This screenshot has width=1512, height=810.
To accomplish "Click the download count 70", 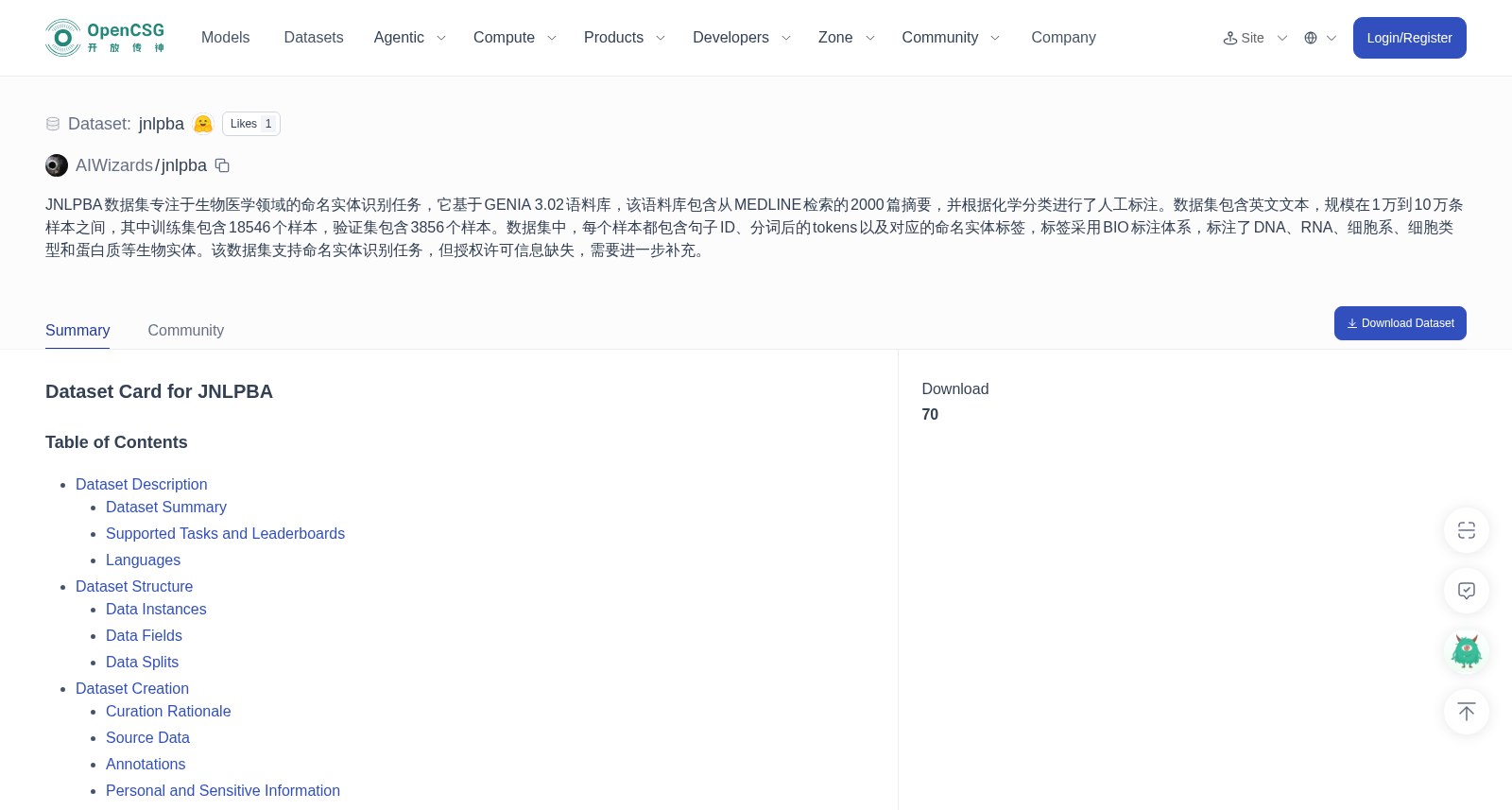I will point(930,414).
